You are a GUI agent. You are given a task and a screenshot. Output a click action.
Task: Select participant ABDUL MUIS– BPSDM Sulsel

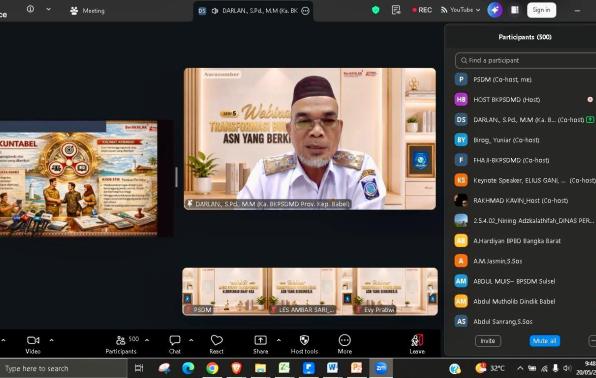(x=525, y=281)
